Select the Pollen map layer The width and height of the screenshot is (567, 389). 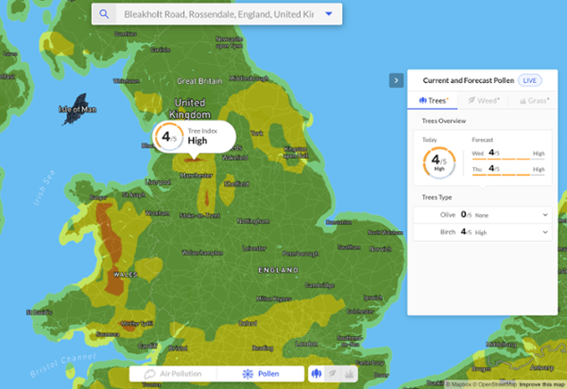[260, 374]
